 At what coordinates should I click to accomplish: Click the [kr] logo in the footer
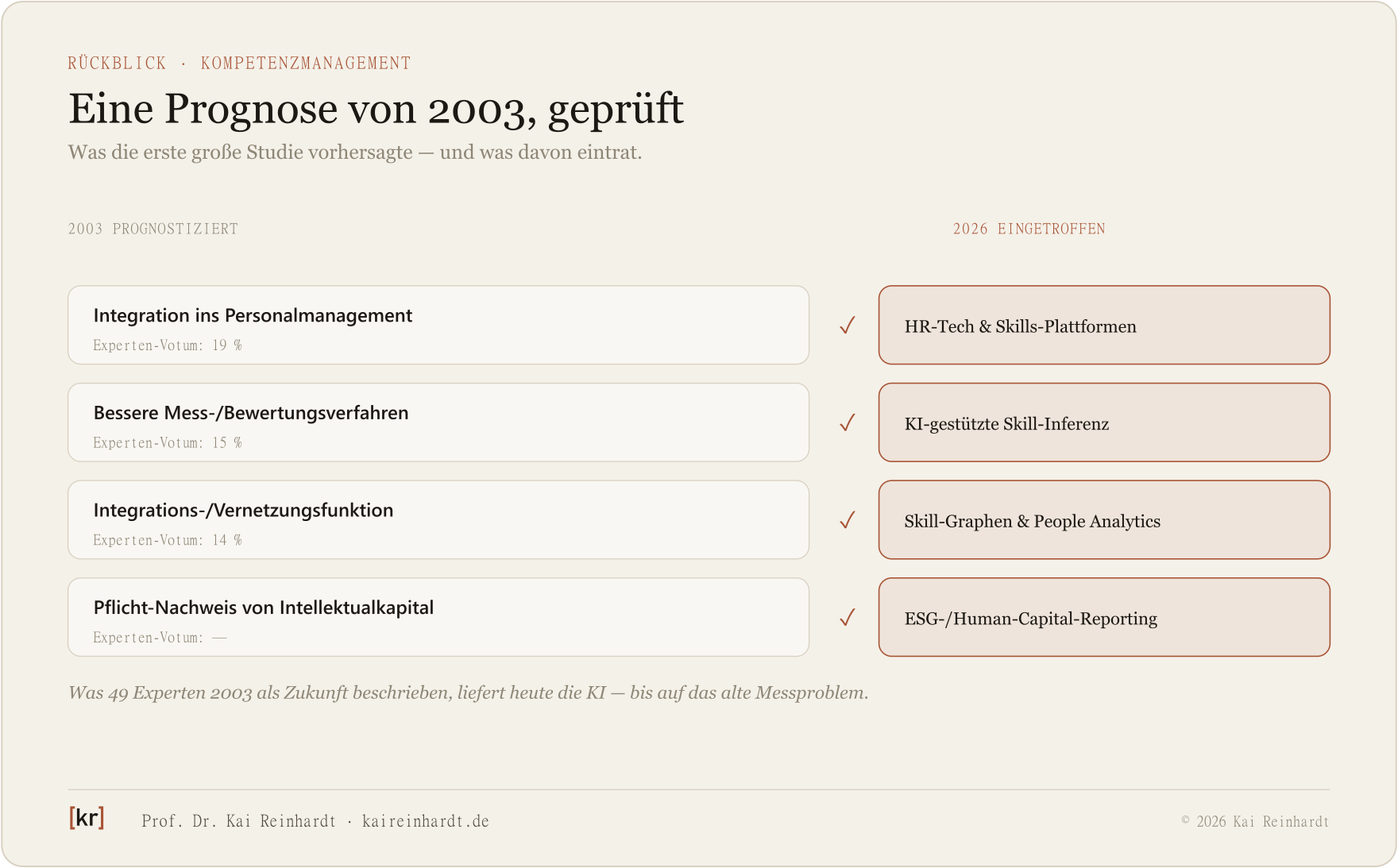(87, 818)
